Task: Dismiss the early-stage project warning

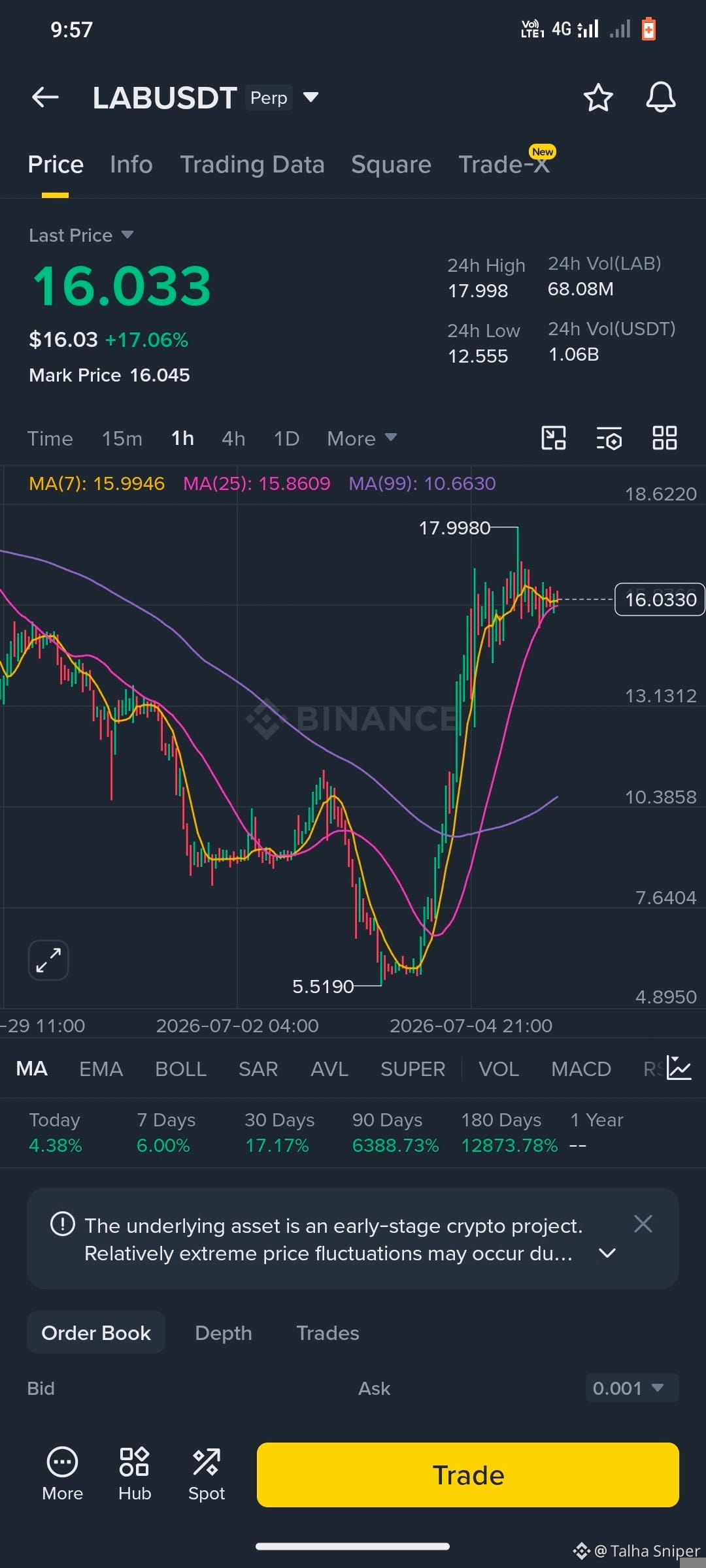Action: 643,1224
